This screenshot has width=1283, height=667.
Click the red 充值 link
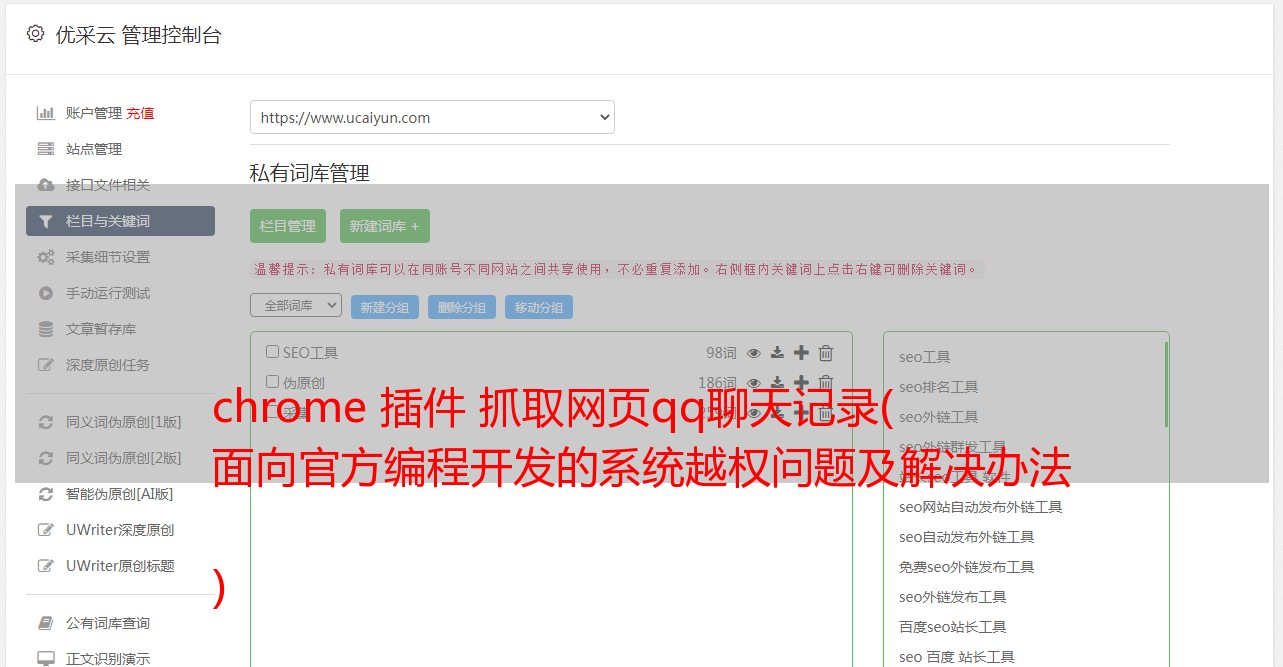pos(140,113)
